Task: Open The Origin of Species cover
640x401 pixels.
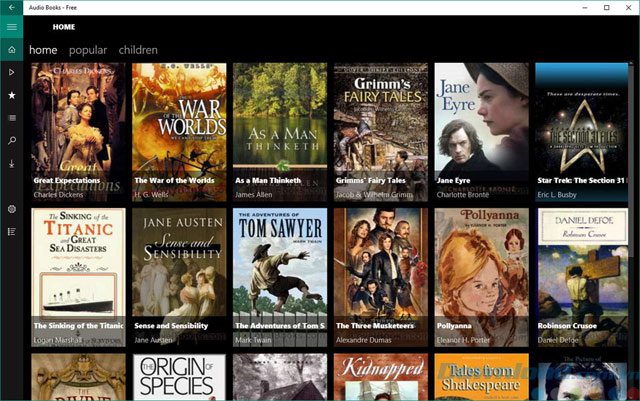Action: coord(179,377)
